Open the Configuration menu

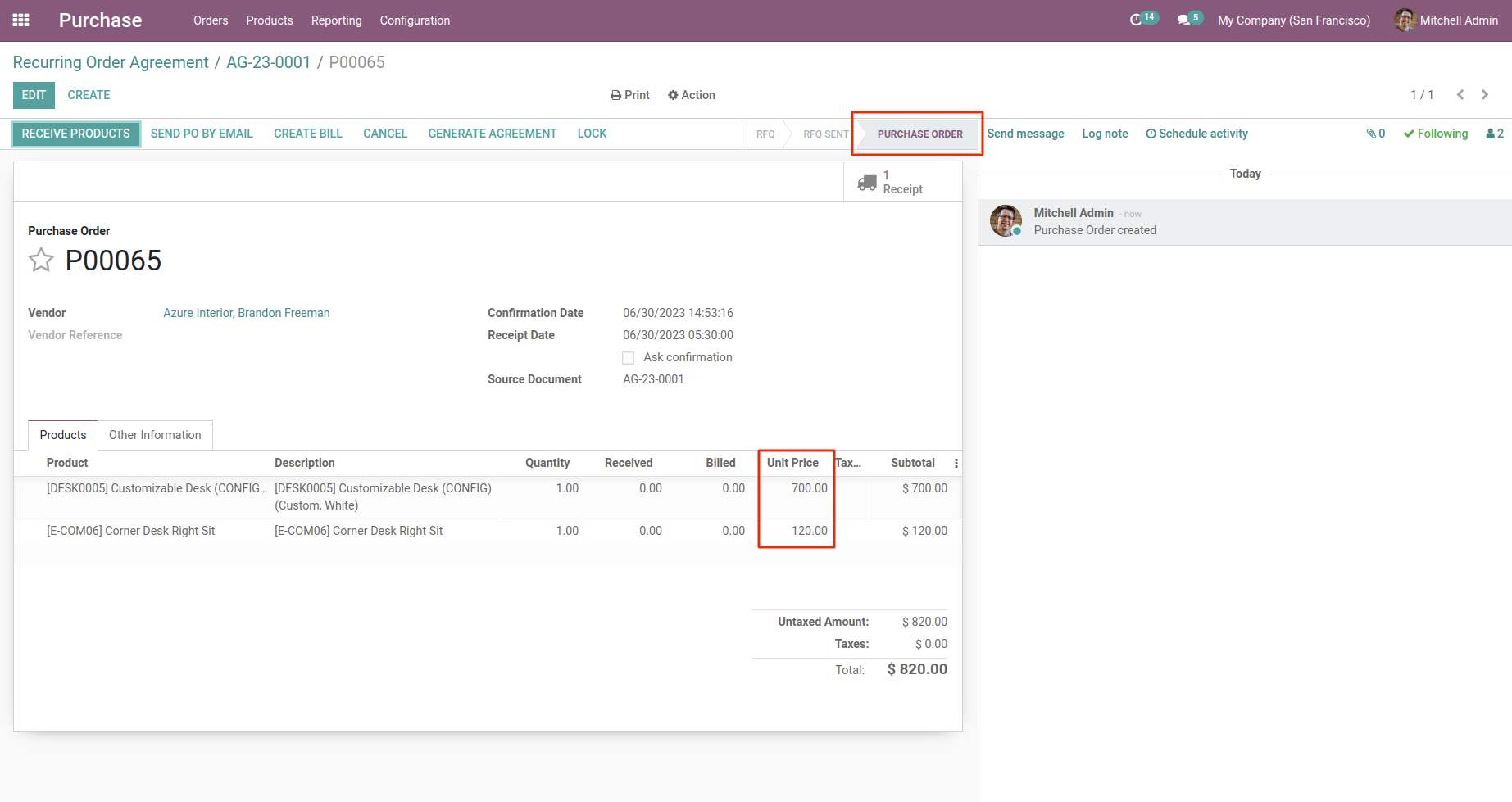click(415, 20)
